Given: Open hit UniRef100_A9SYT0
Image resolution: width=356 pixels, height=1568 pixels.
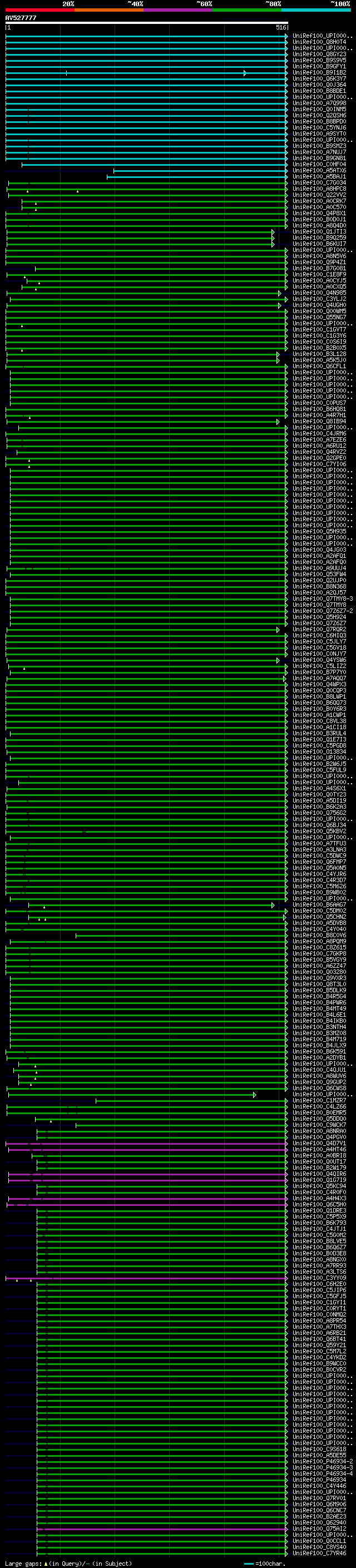Looking at the screenshot, I should point(319,134).
